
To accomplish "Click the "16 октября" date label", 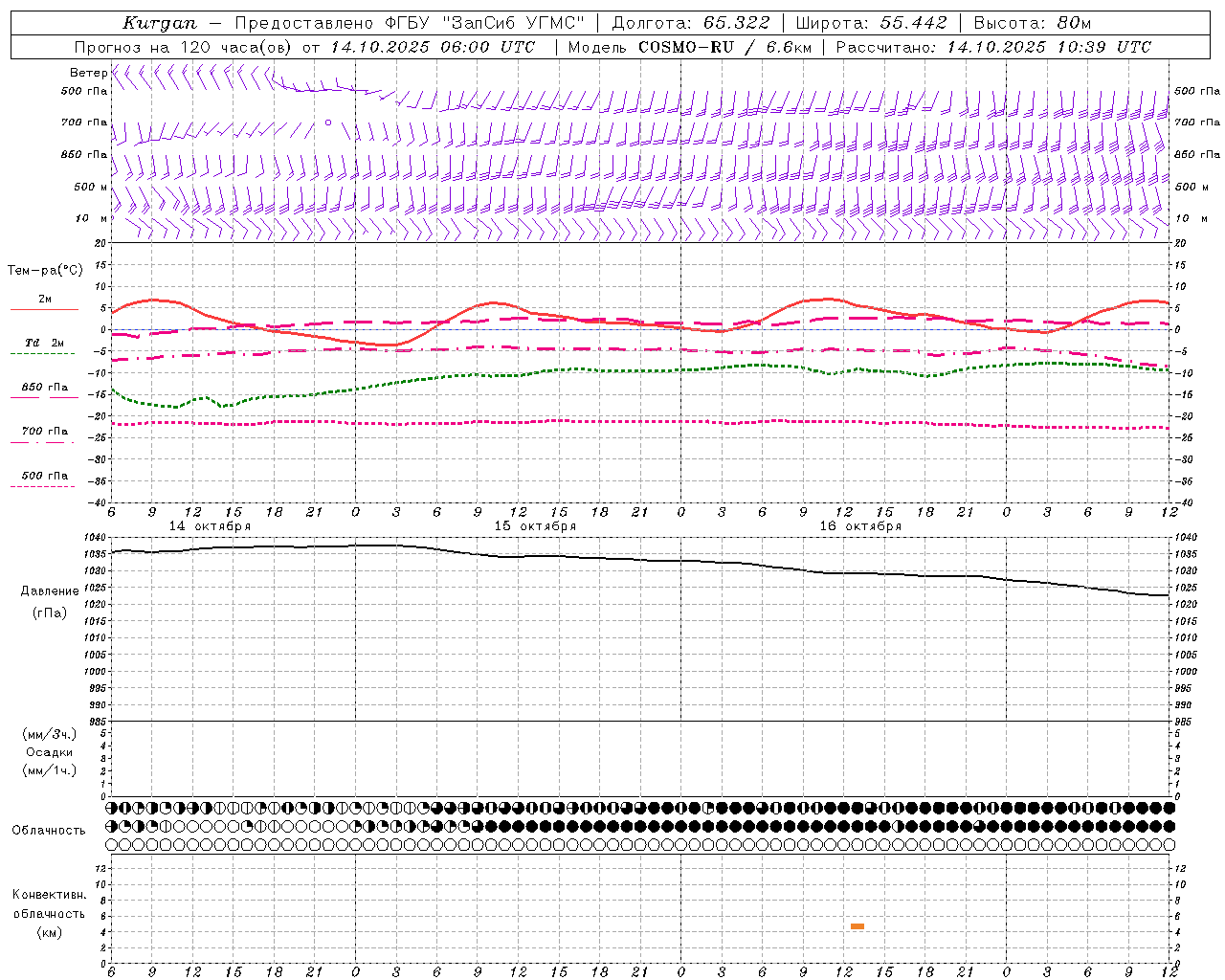I will 860,526.
